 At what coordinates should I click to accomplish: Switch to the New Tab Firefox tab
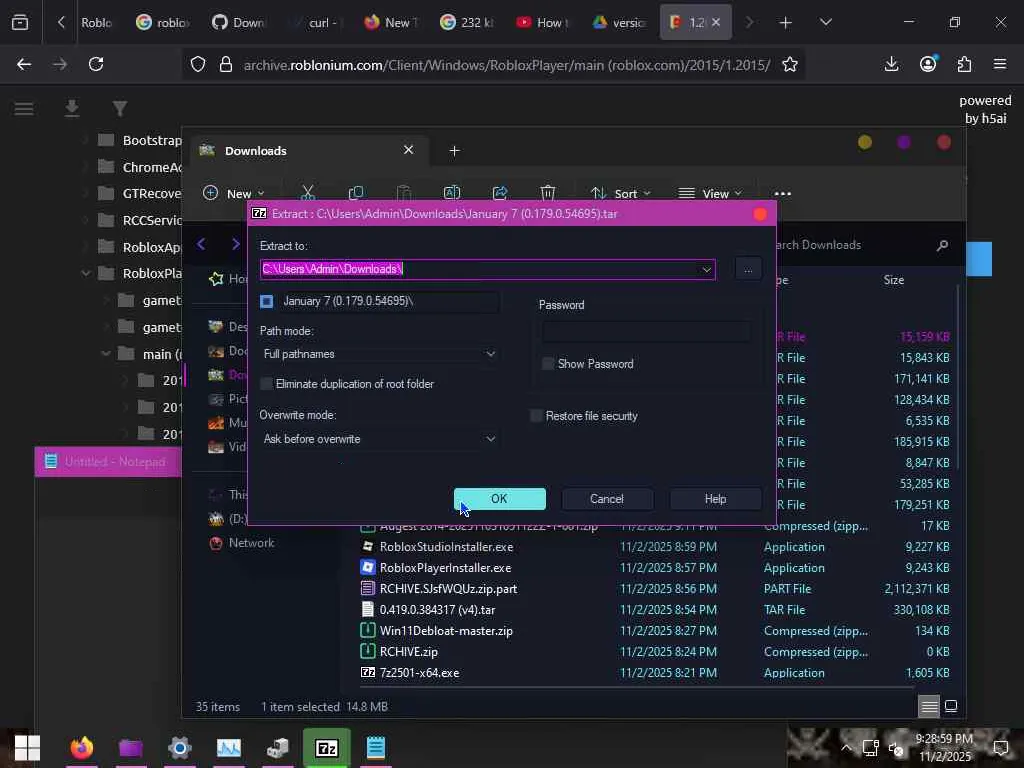(x=391, y=23)
